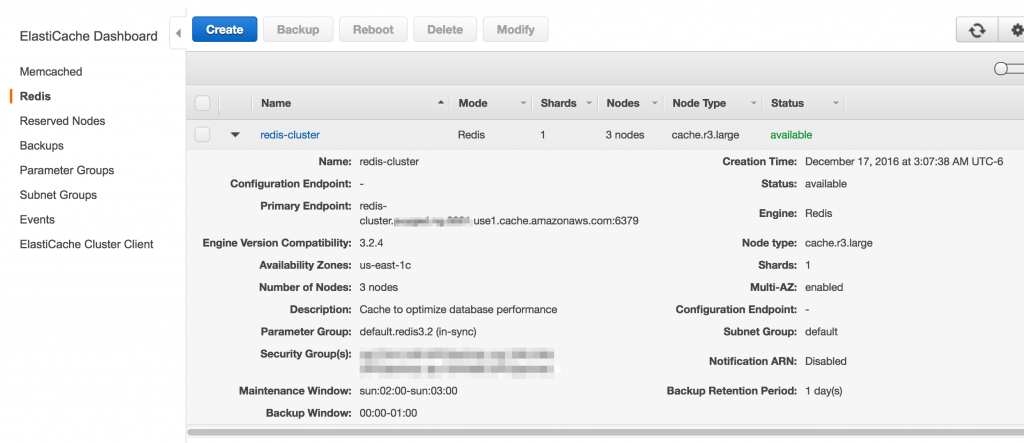
Task: Select Redis in the sidebar
Action: point(35,96)
